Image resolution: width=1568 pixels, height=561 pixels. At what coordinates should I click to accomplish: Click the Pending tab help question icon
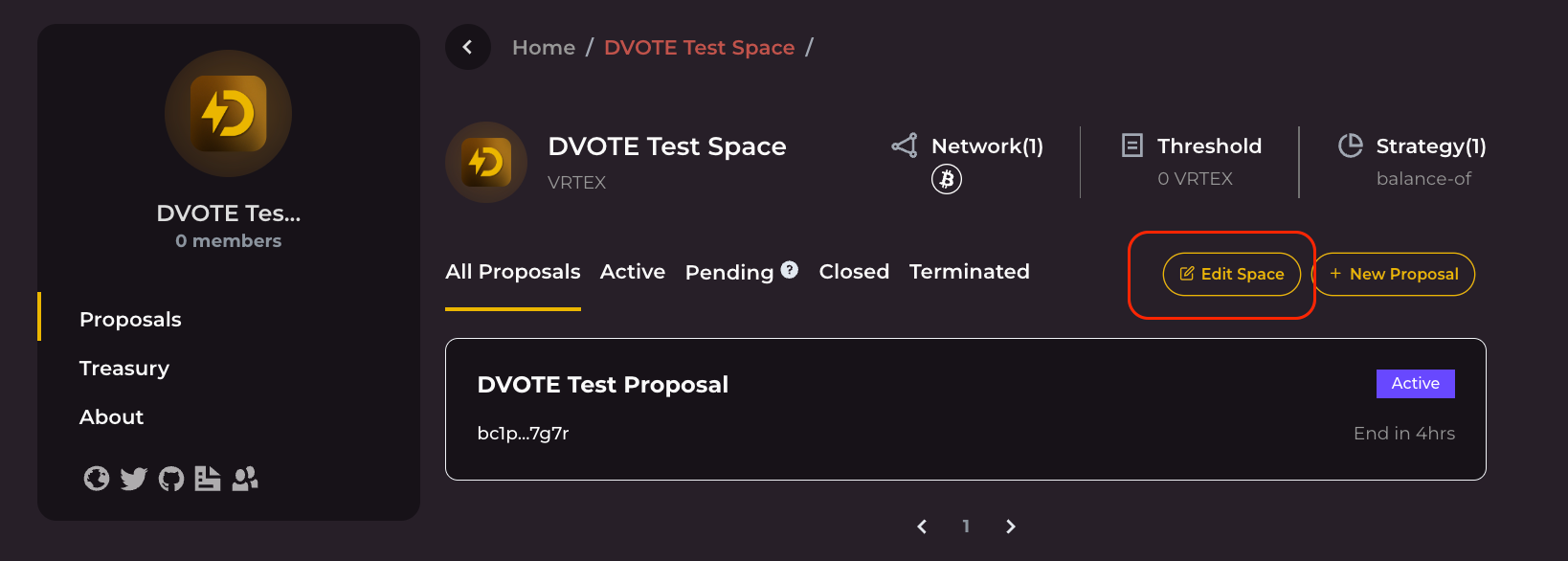coord(790,270)
